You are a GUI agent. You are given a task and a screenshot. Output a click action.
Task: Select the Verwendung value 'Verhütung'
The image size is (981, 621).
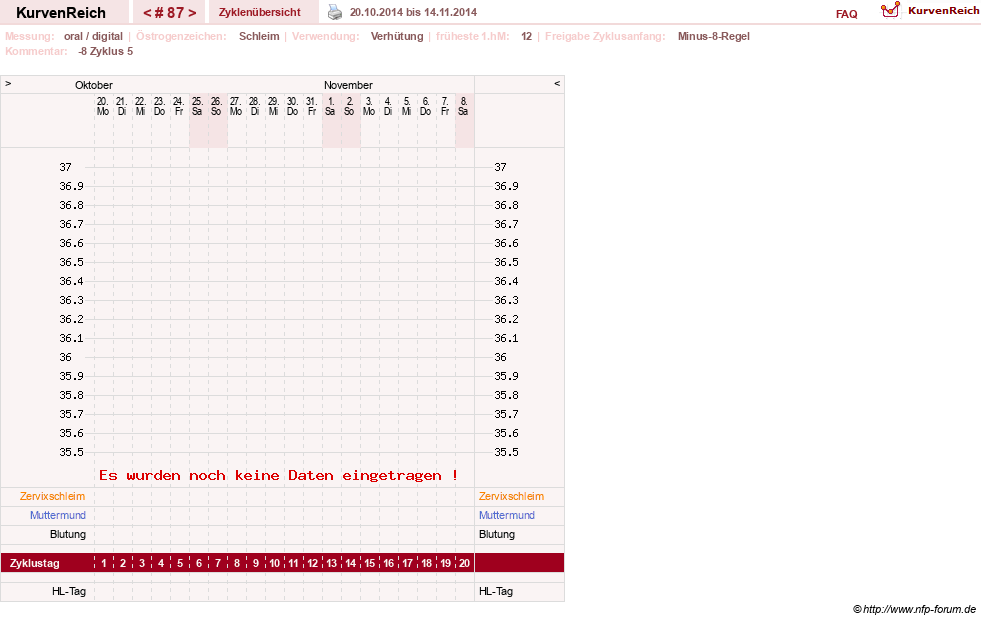(x=397, y=36)
